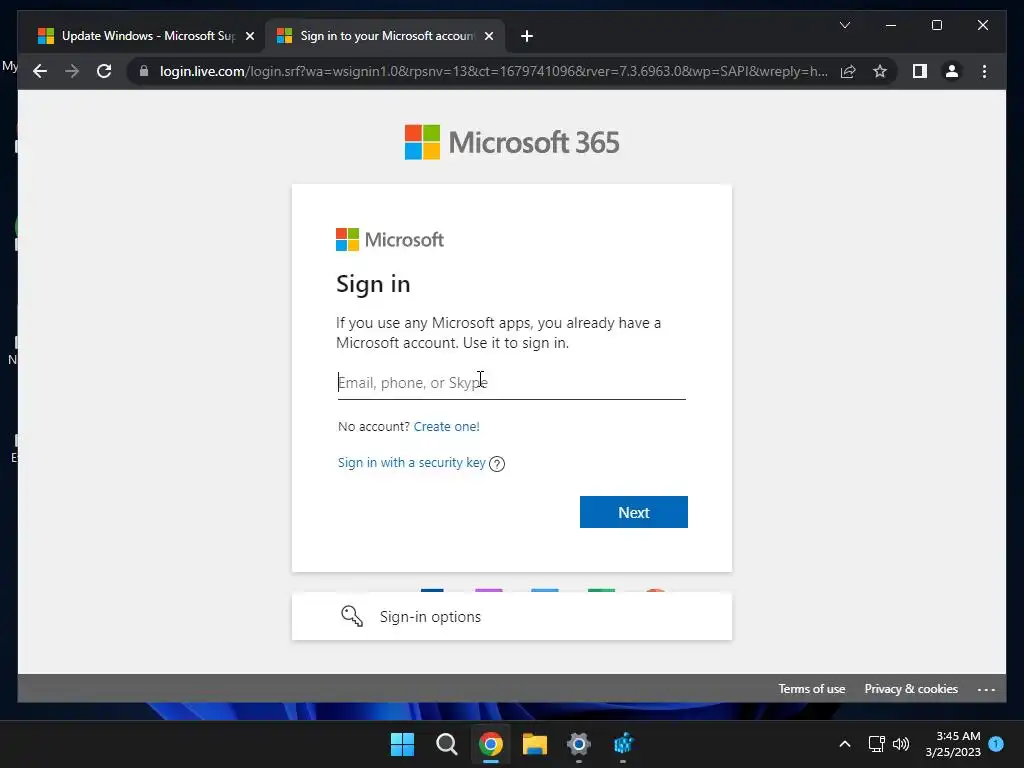Open Windows taskbar search

point(447,744)
